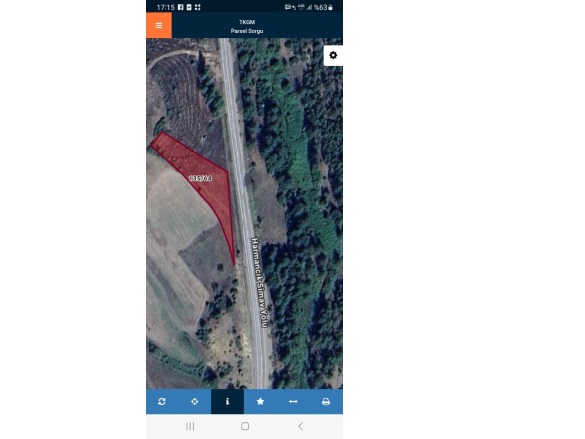Tap the Harmancık Simav Yolu road label
Viewport: 585px width, 439px height.
[260, 283]
